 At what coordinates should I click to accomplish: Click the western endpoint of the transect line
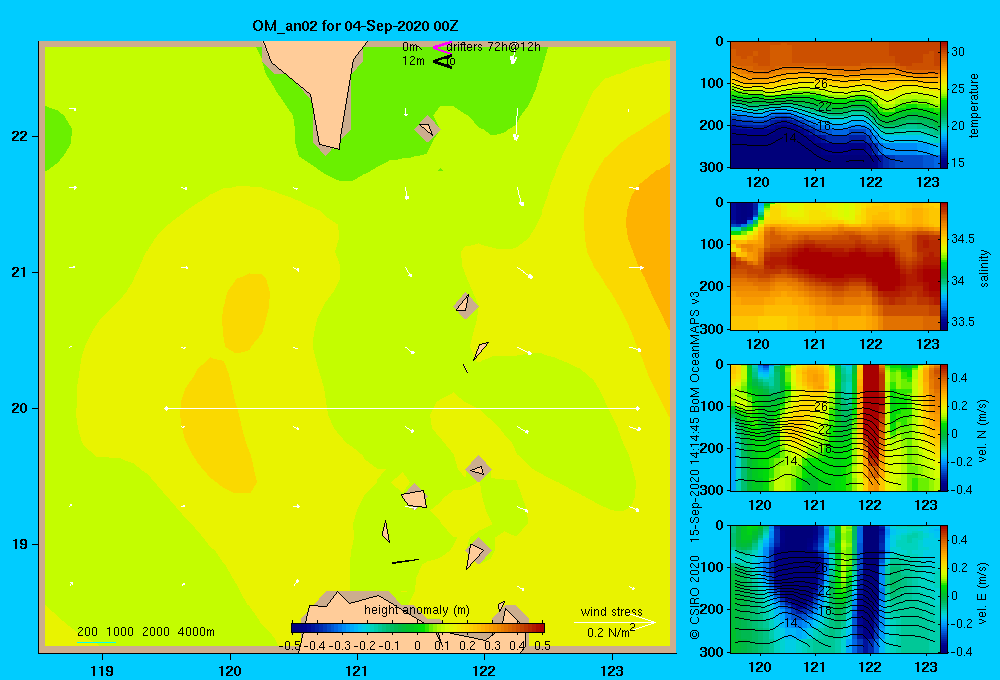click(x=166, y=408)
